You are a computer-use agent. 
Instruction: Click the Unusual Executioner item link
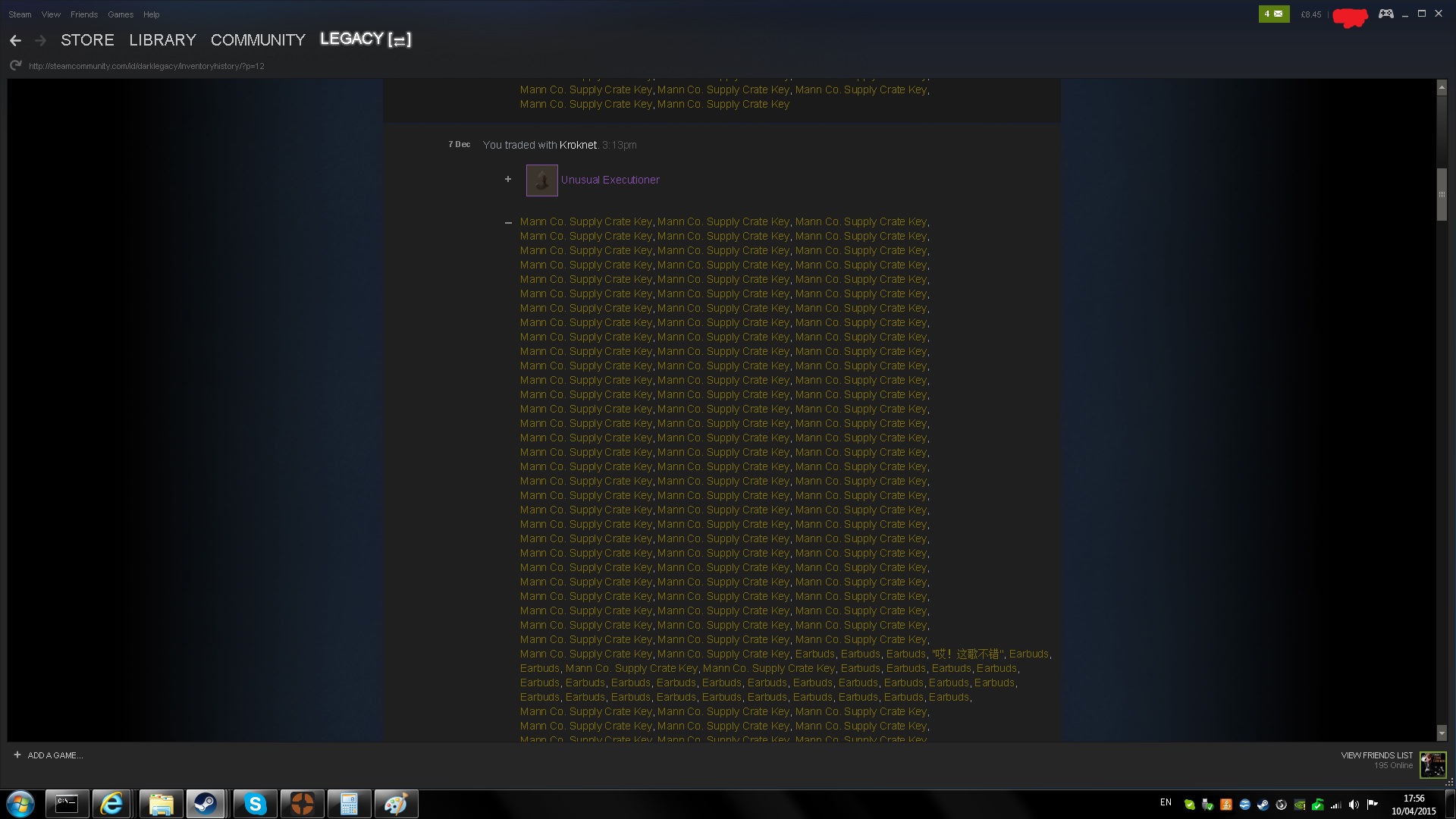click(x=610, y=180)
